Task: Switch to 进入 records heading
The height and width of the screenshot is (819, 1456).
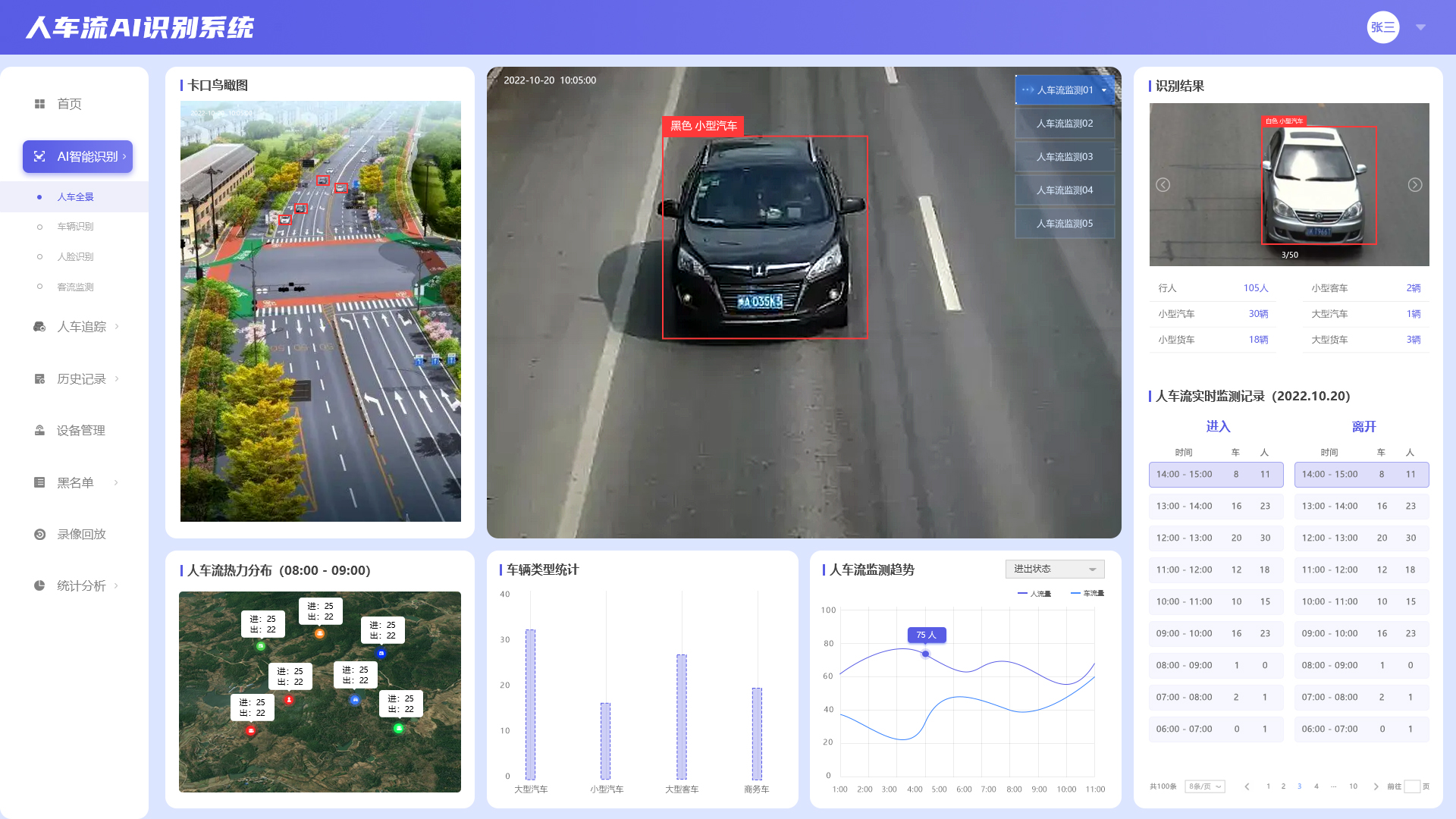Action: click(1218, 427)
